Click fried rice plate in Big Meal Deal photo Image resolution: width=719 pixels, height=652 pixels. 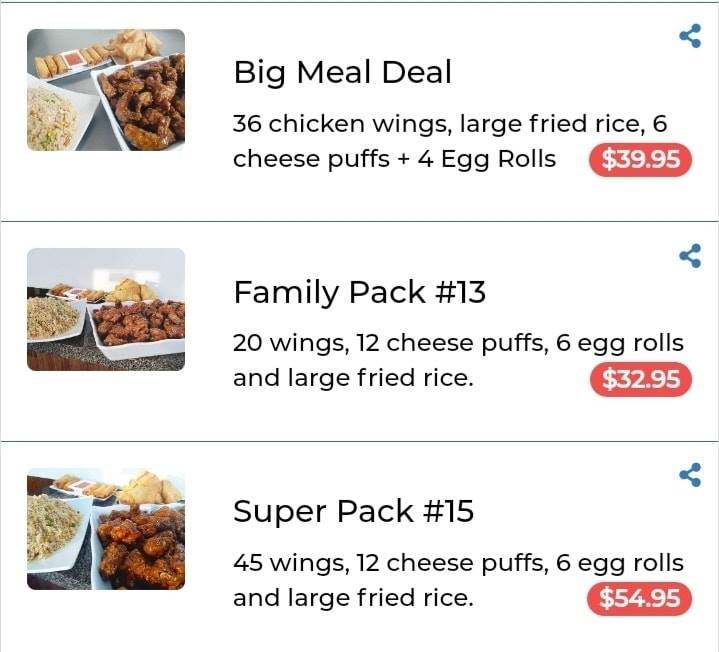click(52, 118)
